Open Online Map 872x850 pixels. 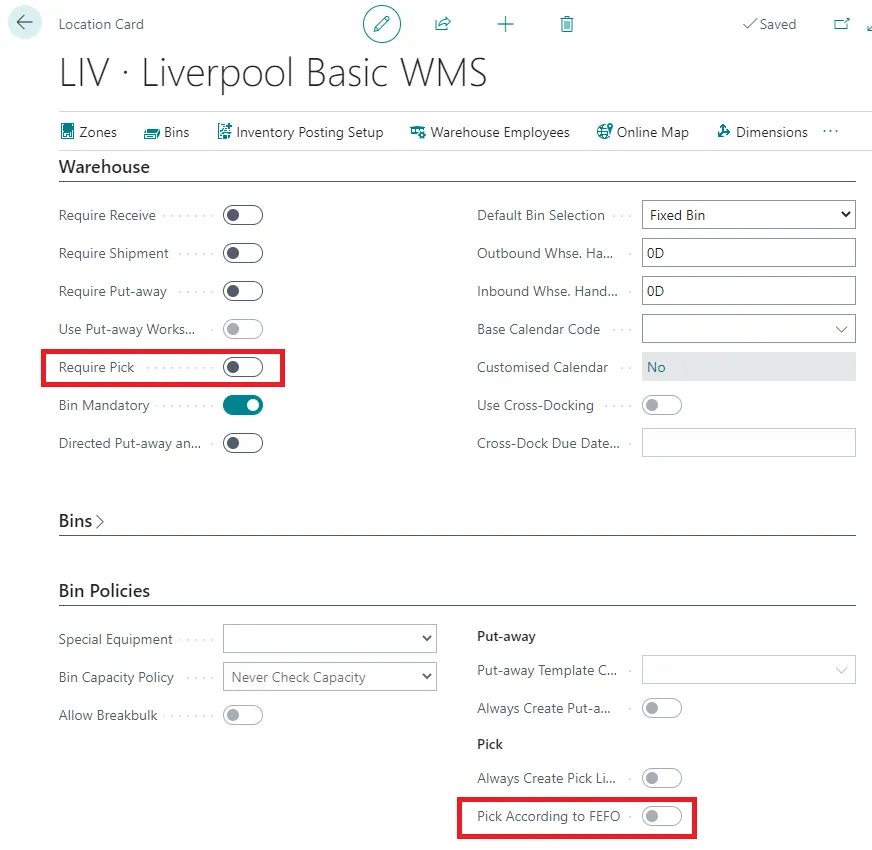coord(642,132)
